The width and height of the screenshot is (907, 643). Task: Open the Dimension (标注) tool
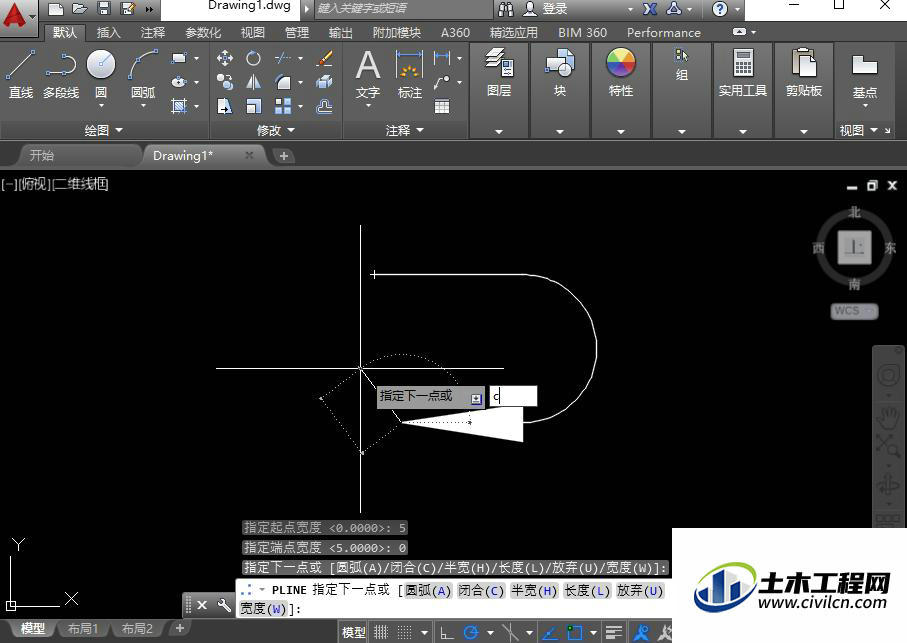pyautogui.click(x=410, y=74)
